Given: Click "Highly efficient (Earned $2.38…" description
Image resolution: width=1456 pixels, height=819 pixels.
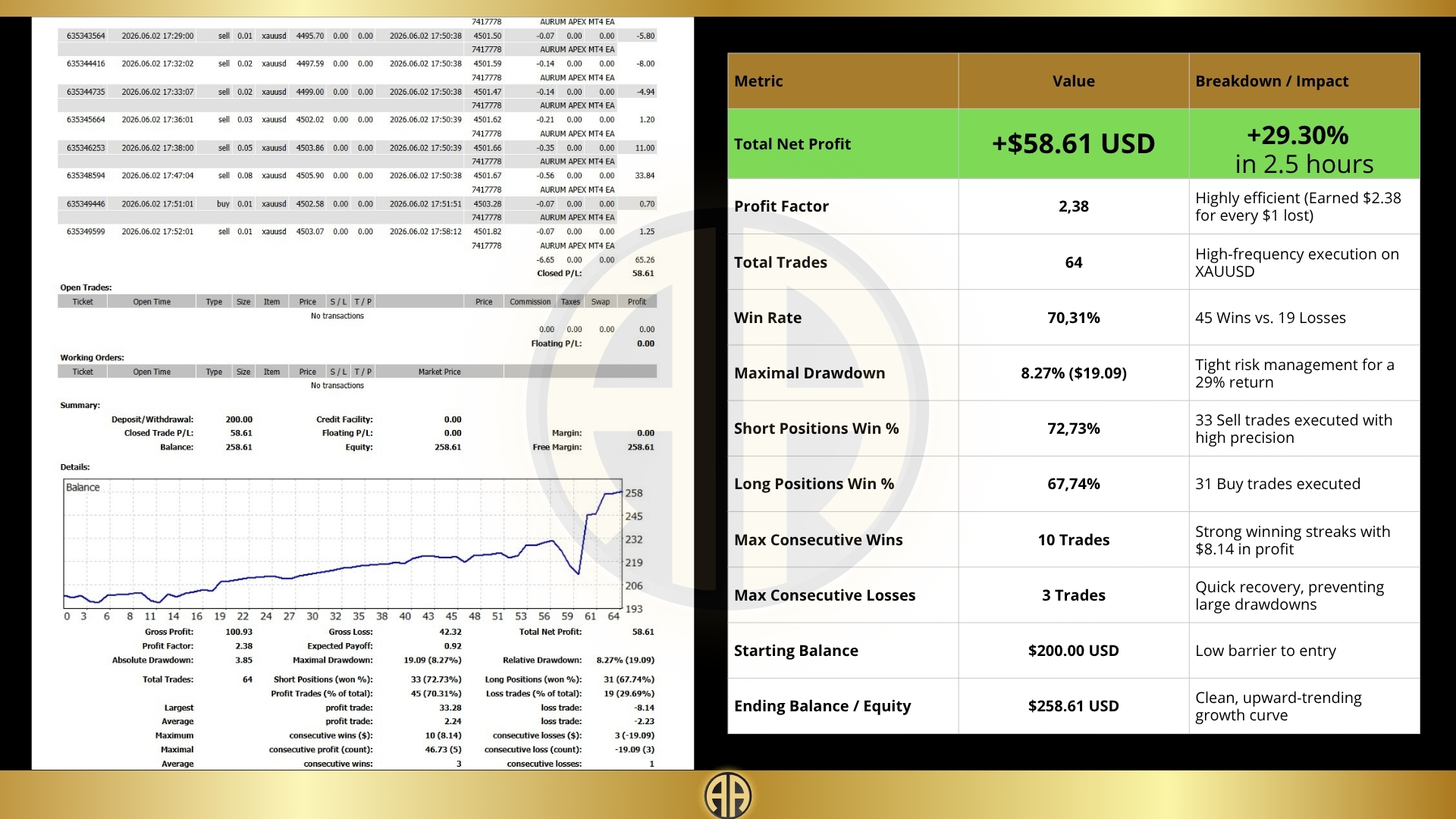Looking at the screenshot, I should click(x=1298, y=206).
